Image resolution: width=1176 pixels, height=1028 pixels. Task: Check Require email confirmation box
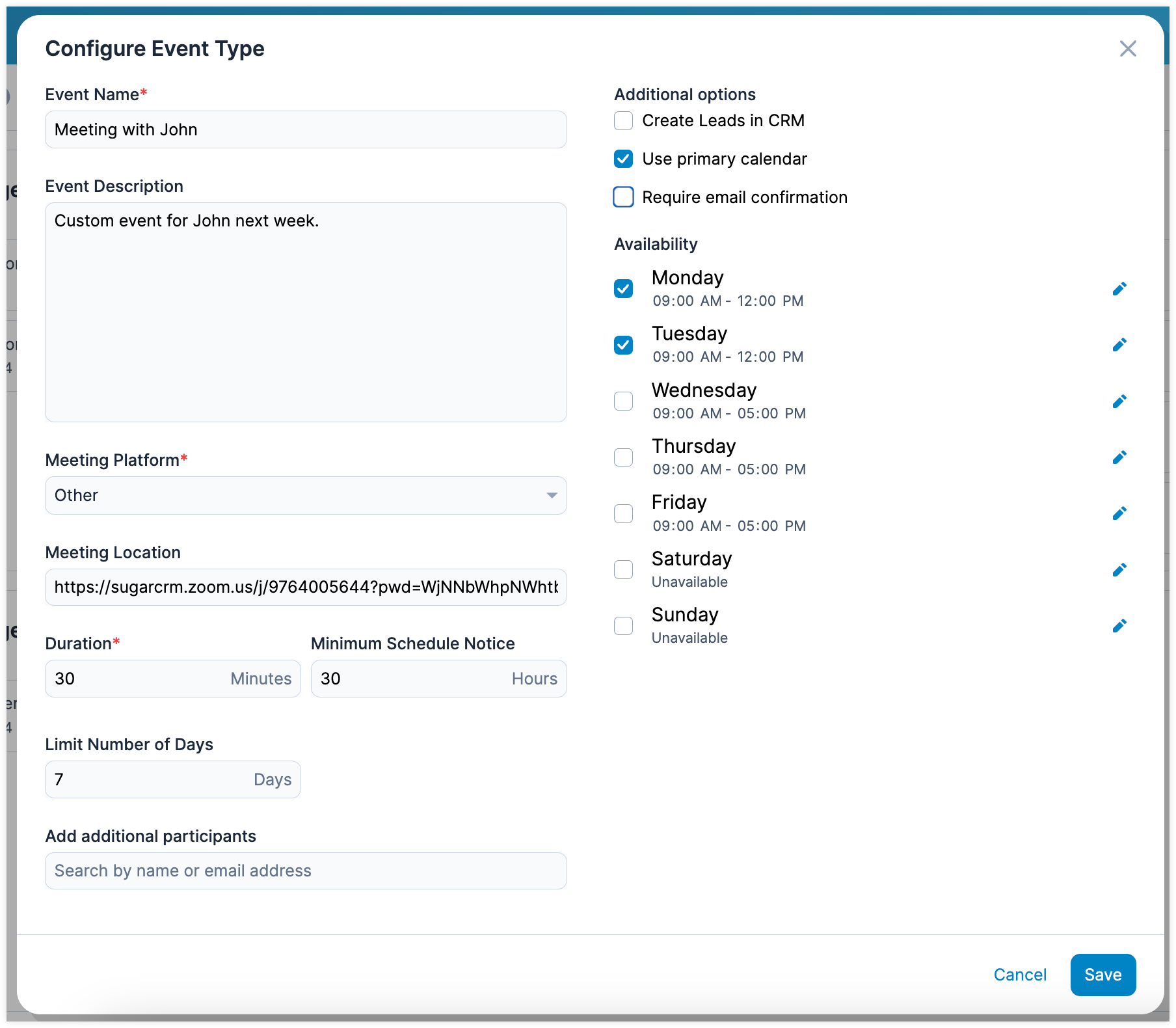point(623,197)
